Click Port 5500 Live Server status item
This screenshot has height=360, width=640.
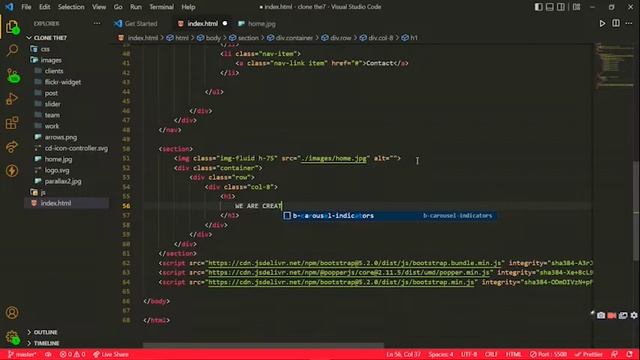(548, 354)
